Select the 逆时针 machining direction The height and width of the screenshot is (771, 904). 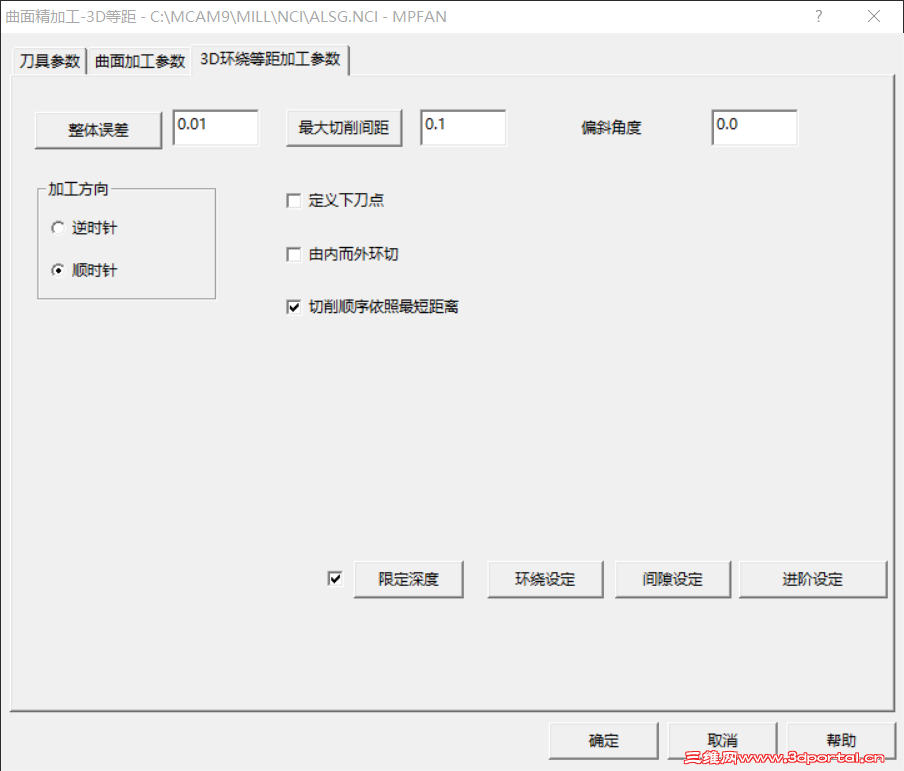pyautogui.click(x=58, y=227)
